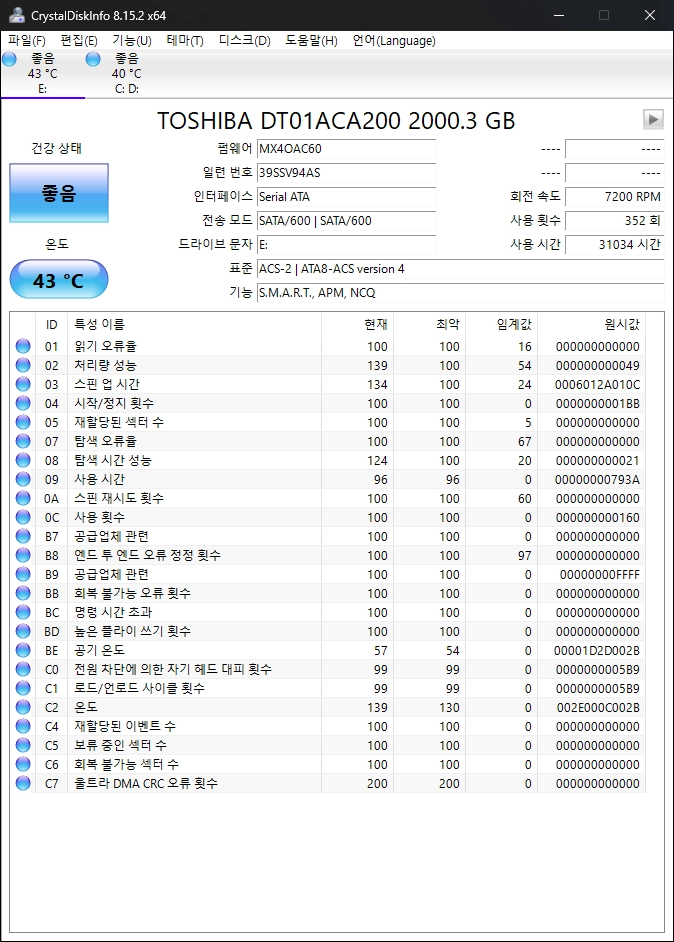Click status orb of row 03 스핀 업 시간
The height and width of the screenshot is (942, 674).
coord(23,384)
